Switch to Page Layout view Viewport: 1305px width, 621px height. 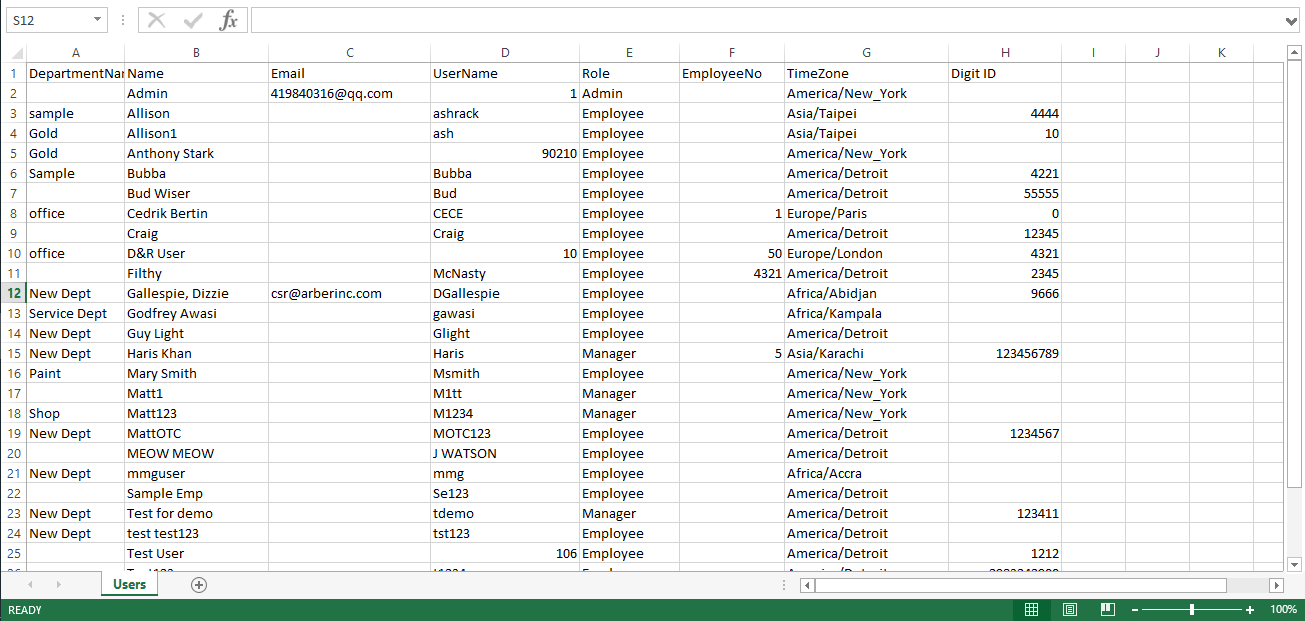tap(1069, 610)
